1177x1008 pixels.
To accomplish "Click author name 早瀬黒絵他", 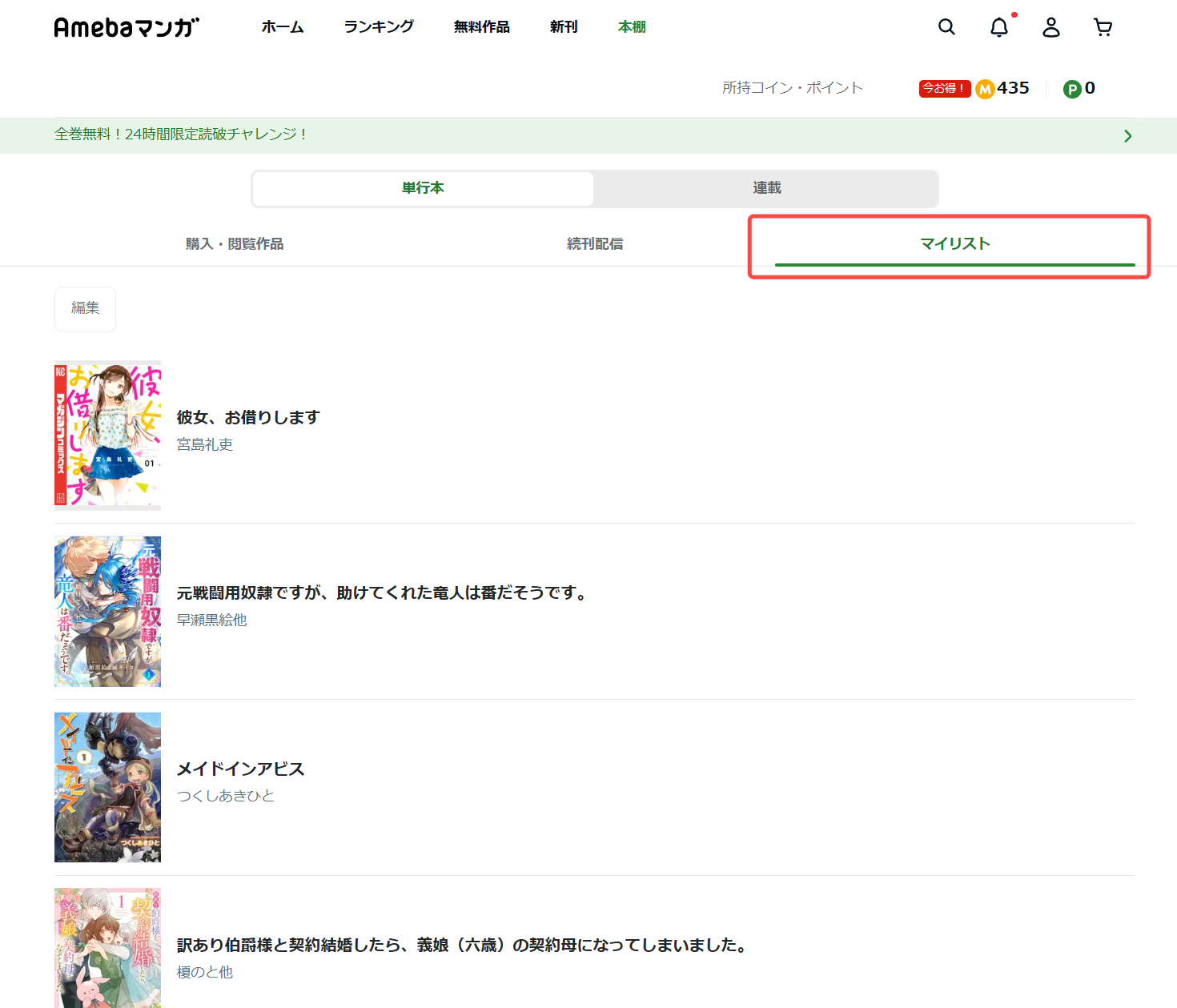I will coord(212,620).
